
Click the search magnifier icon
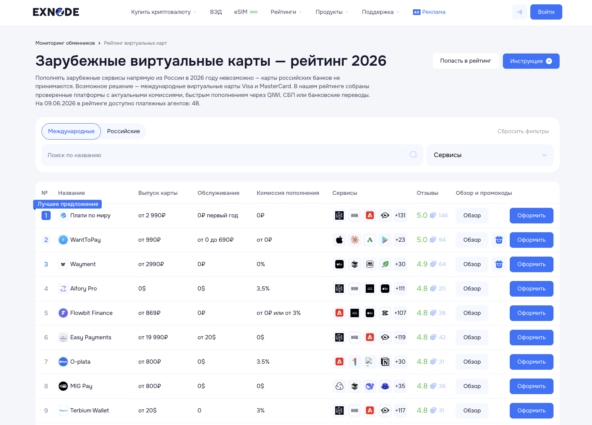tap(413, 155)
